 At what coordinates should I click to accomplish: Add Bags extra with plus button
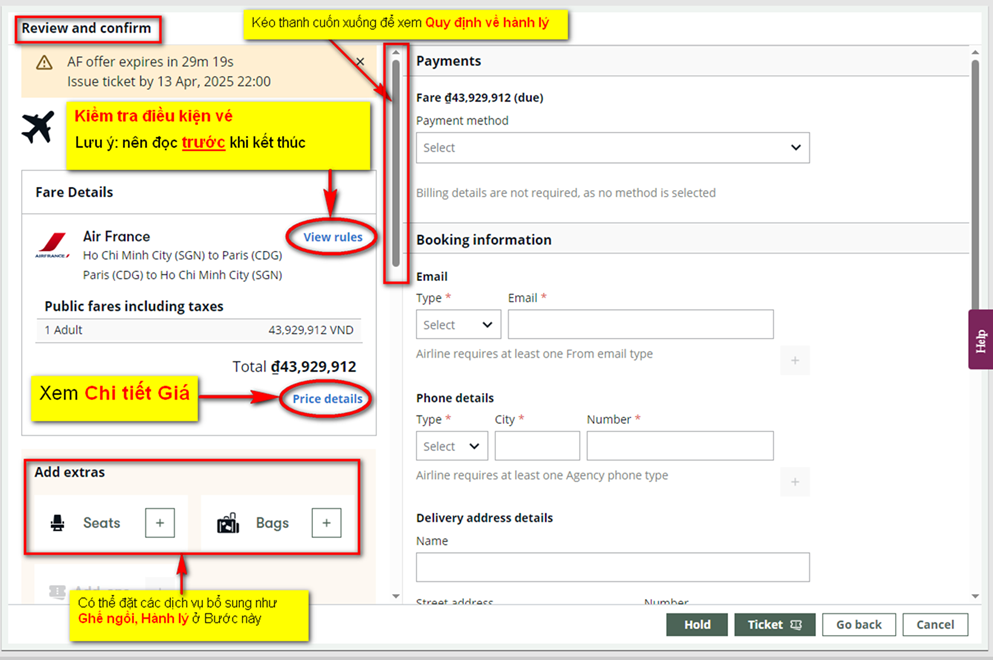point(326,523)
